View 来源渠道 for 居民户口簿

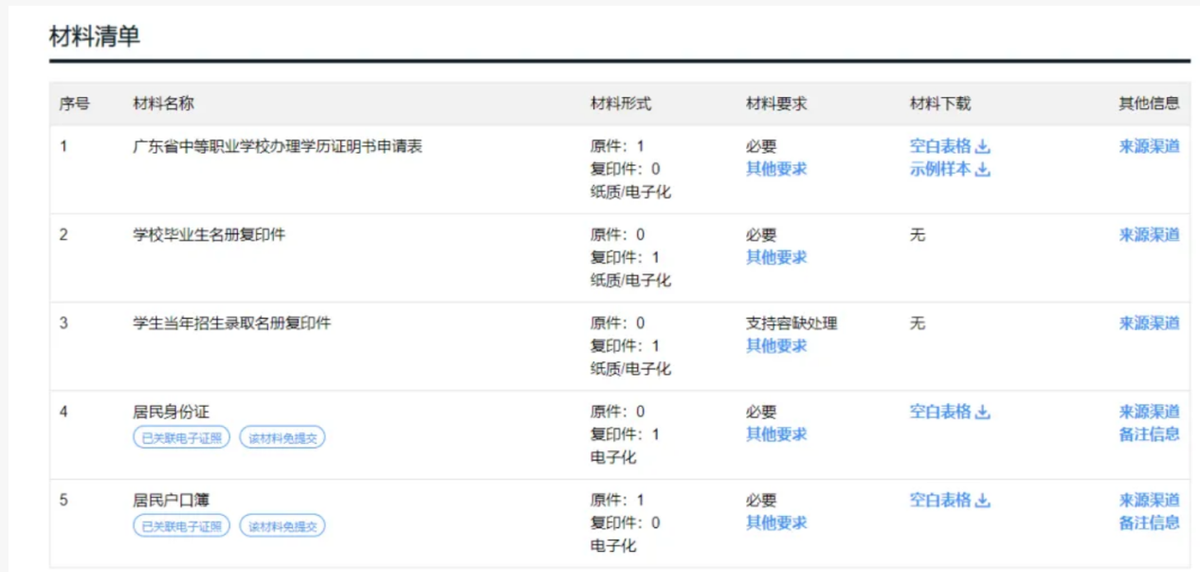pos(1149,500)
